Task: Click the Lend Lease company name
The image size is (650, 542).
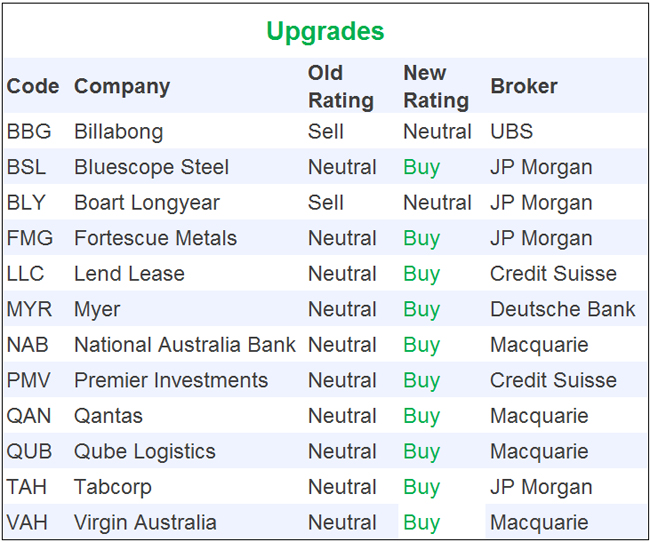Action: (129, 273)
